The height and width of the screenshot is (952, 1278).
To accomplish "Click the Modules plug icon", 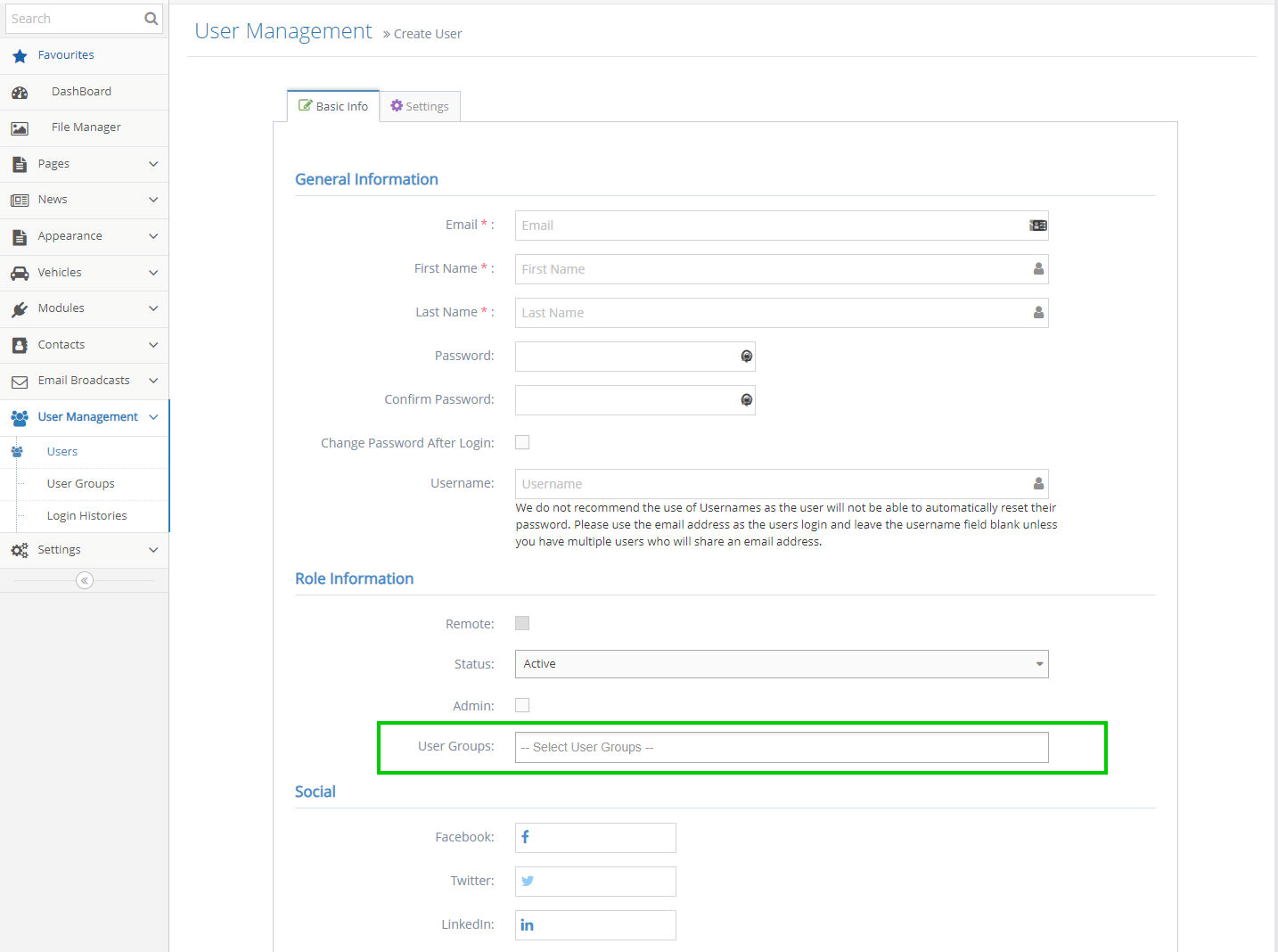I will 20,309.
